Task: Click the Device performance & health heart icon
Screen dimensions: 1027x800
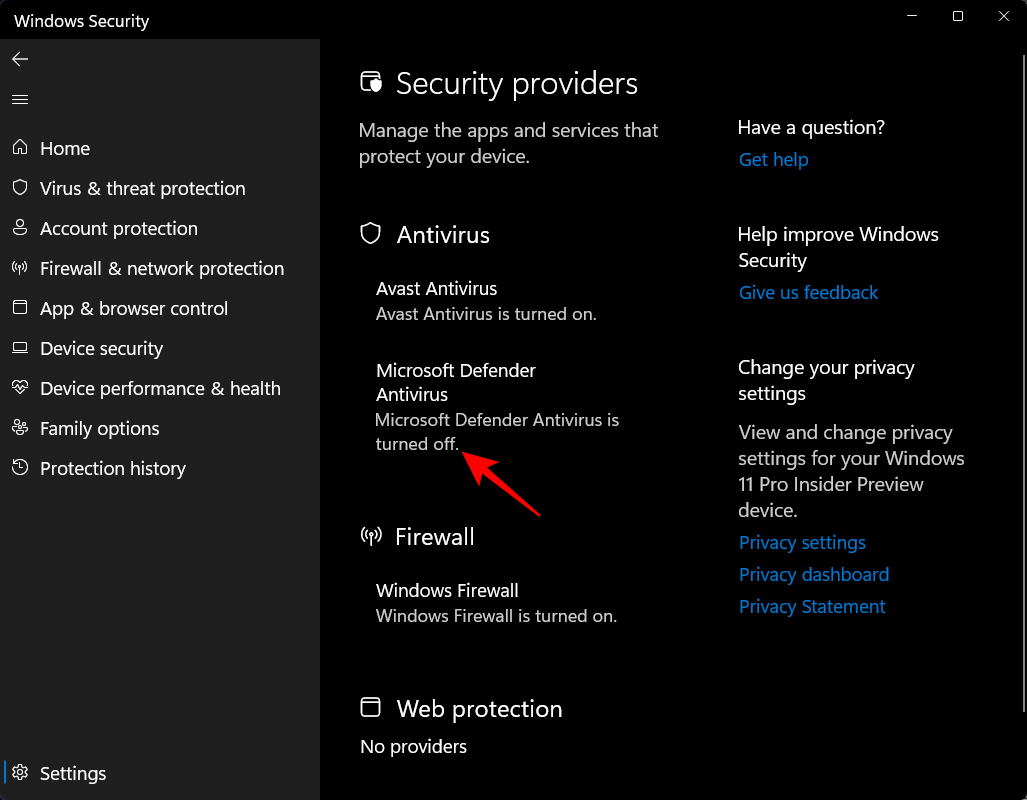Action: [x=20, y=388]
